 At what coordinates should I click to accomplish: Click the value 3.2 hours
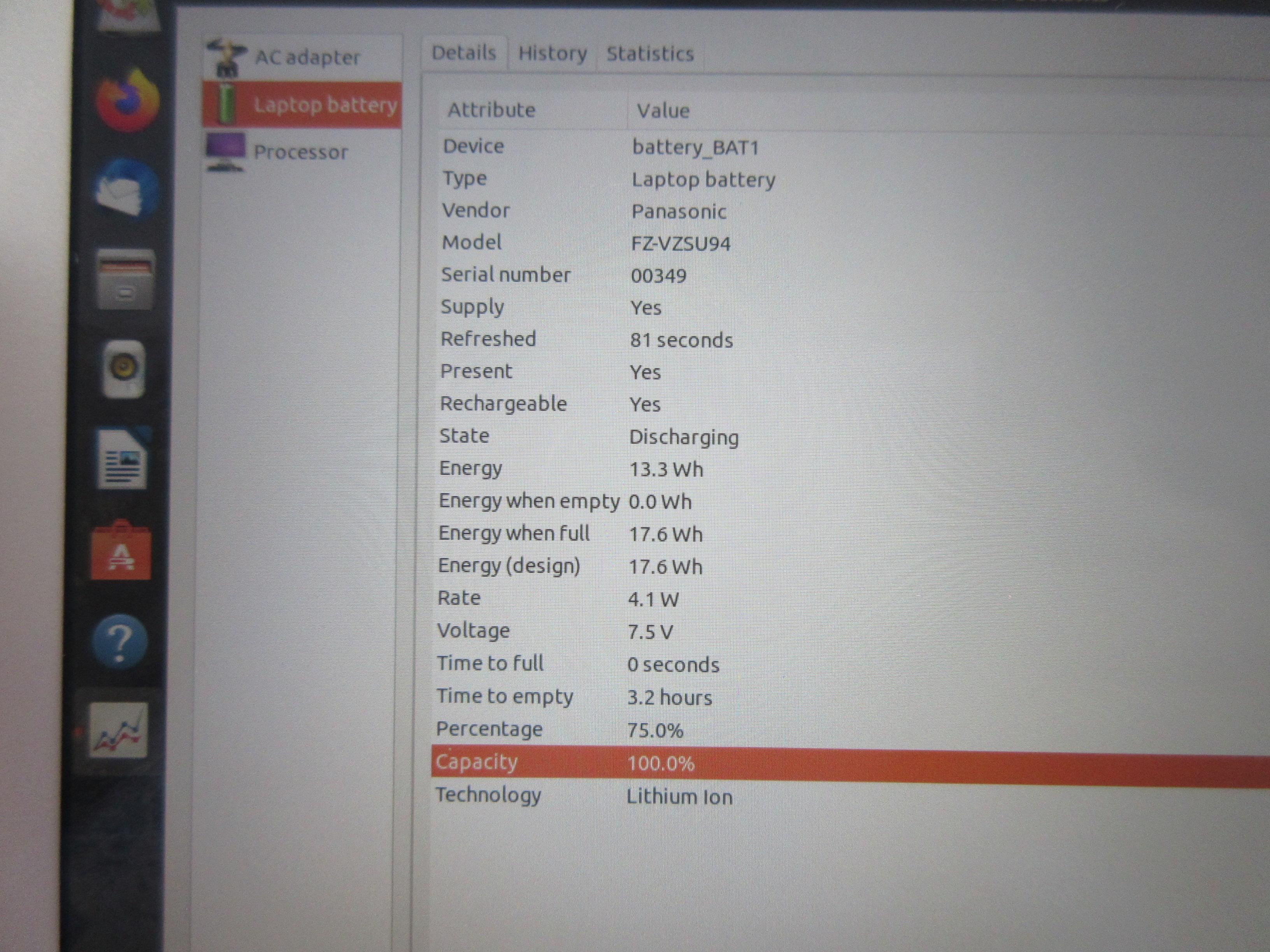click(x=670, y=698)
